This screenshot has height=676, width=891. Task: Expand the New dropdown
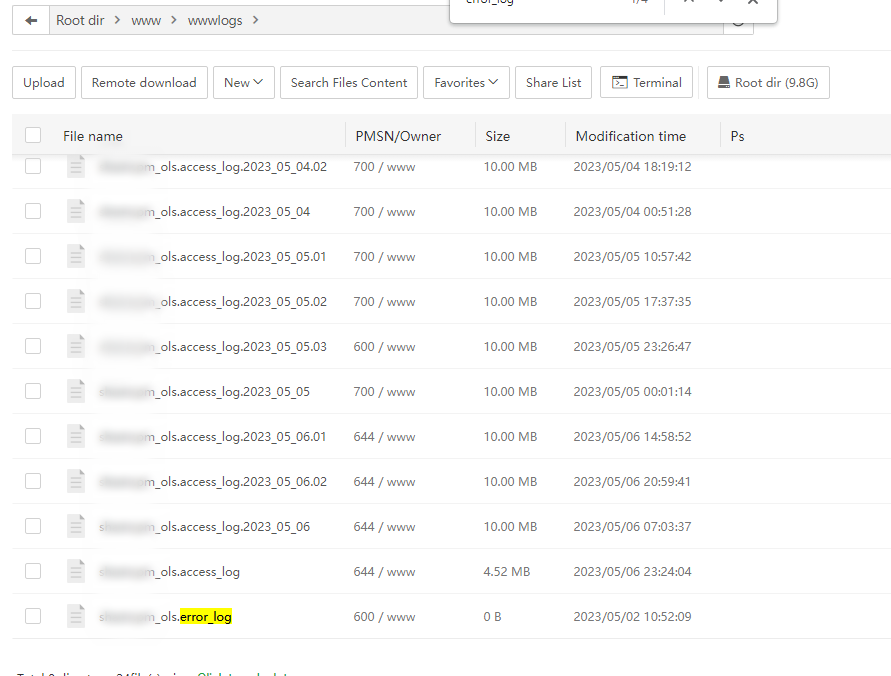244,82
